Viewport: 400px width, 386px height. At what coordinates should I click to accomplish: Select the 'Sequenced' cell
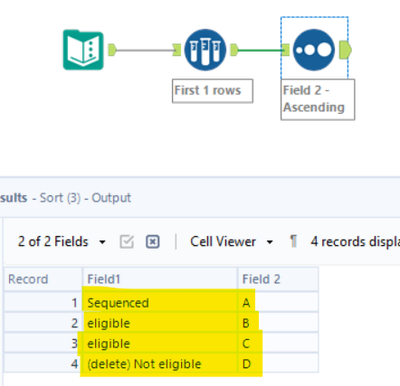click(160, 303)
